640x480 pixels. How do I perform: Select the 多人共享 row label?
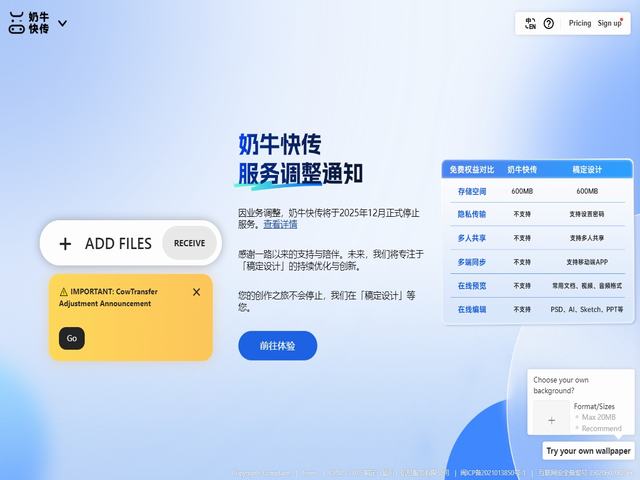472,238
